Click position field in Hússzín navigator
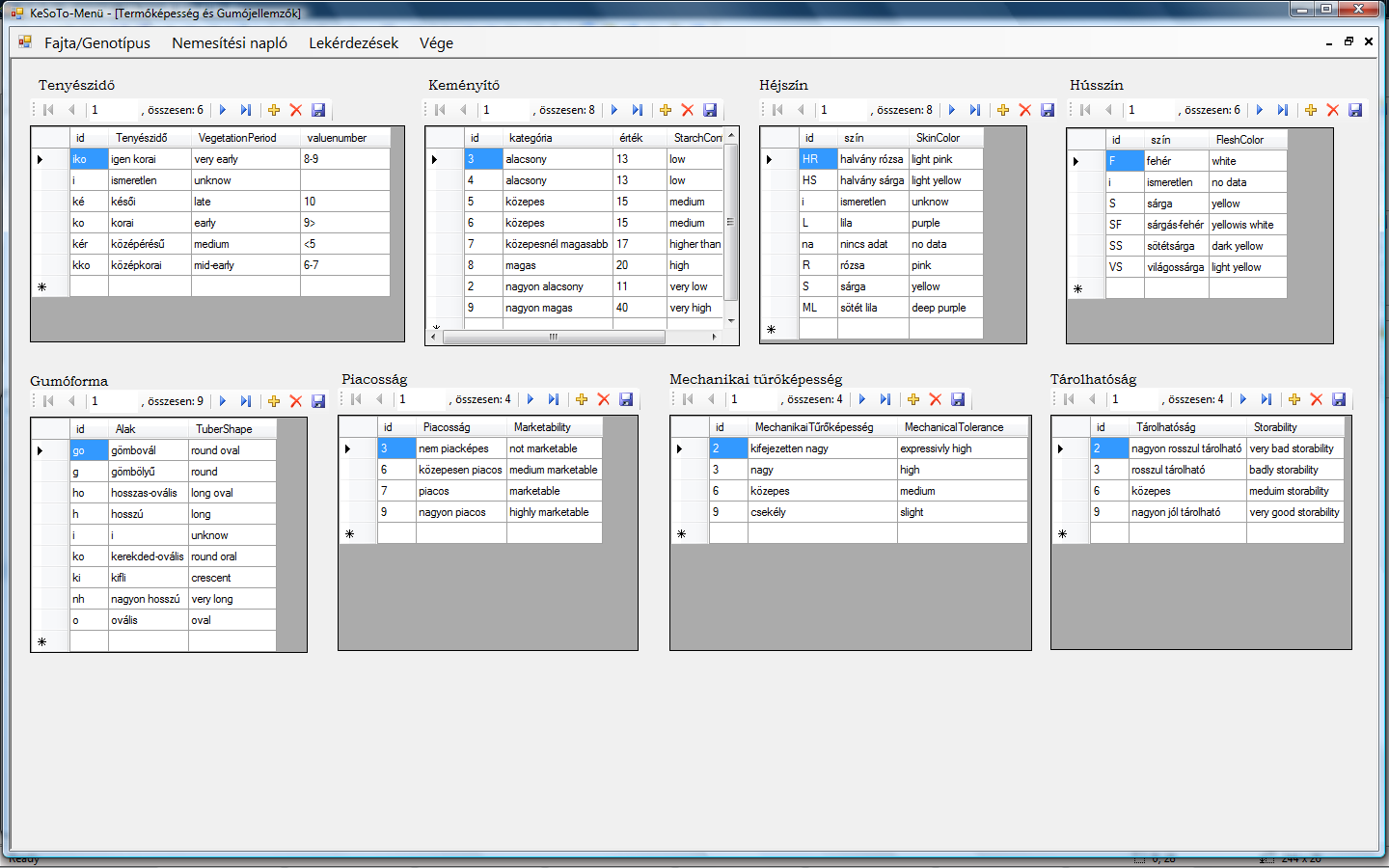This screenshot has height=868, width=1389. pos(1151,110)
